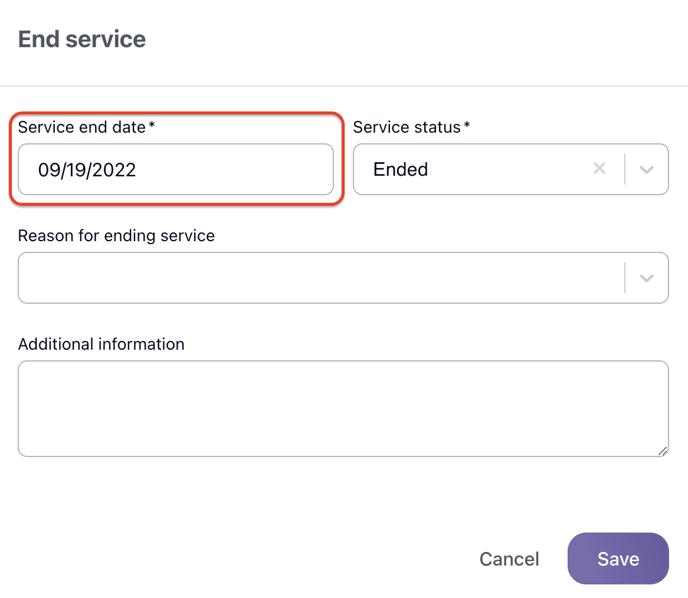Click the Service status label
The height and width of the screenshot is (598, 688).
(x=406, y=128)
